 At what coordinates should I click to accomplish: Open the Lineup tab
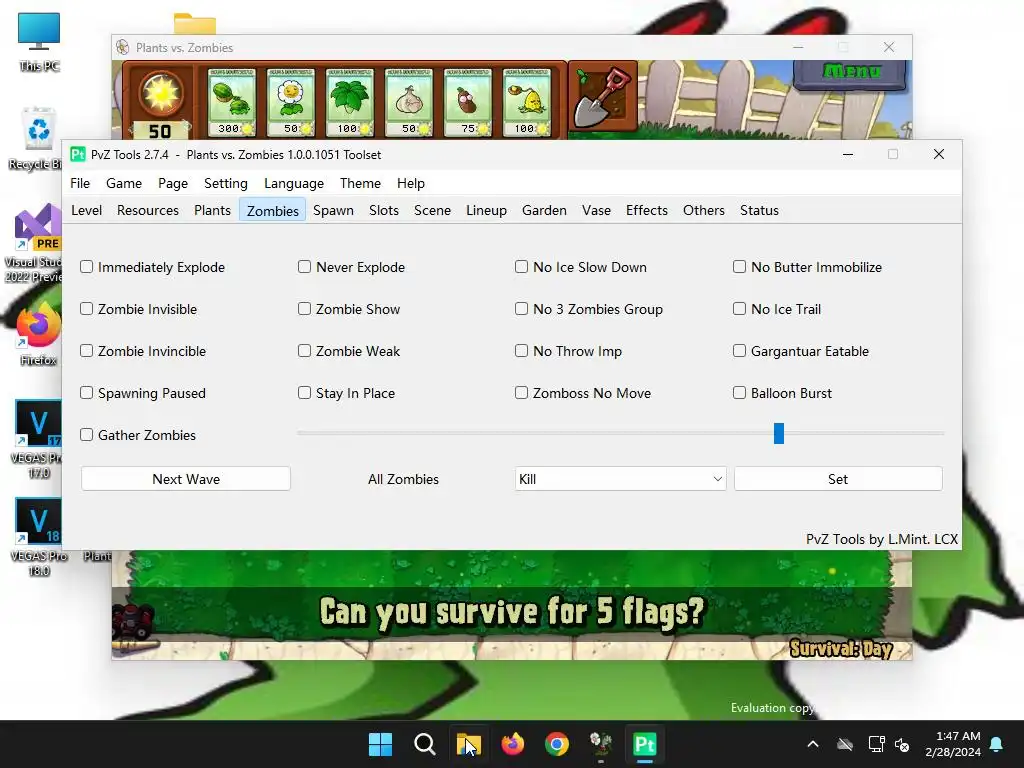(486, 210)
